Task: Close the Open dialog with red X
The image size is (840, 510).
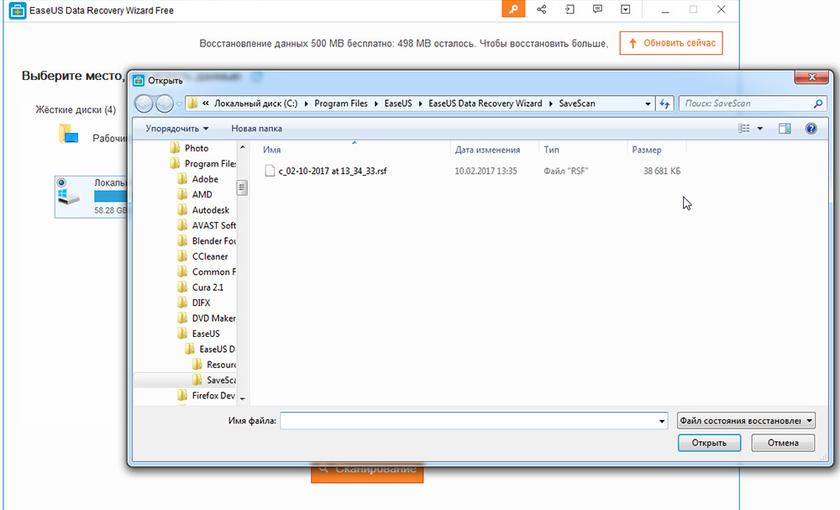Action: (811, 77)
